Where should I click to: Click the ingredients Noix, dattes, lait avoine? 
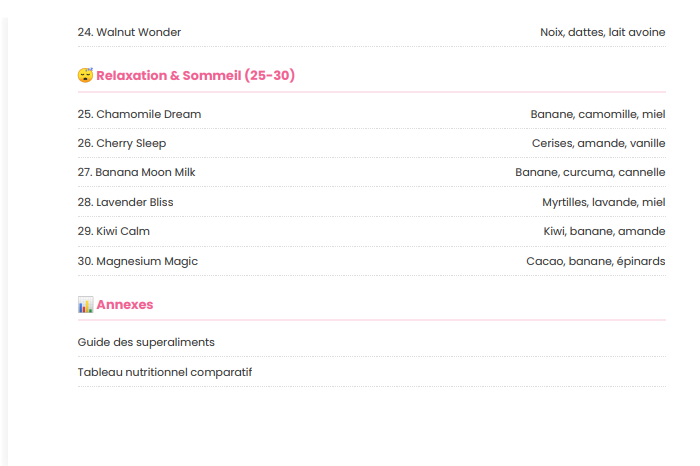pyautogui.click(x=602, y=32)
